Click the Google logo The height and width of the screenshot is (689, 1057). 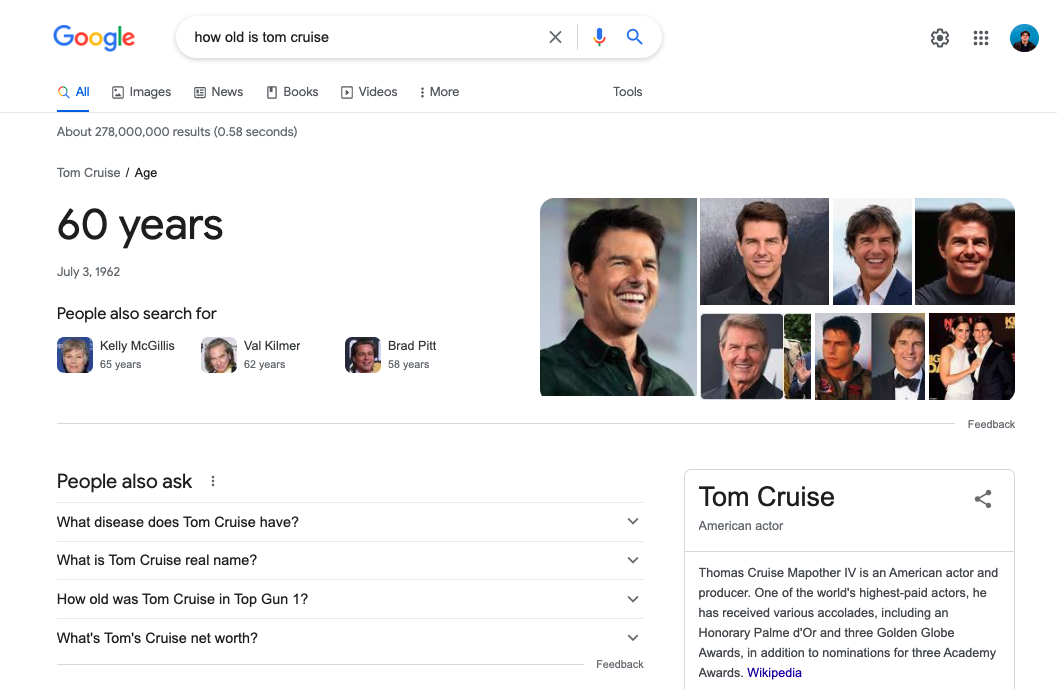pos(94,38)
